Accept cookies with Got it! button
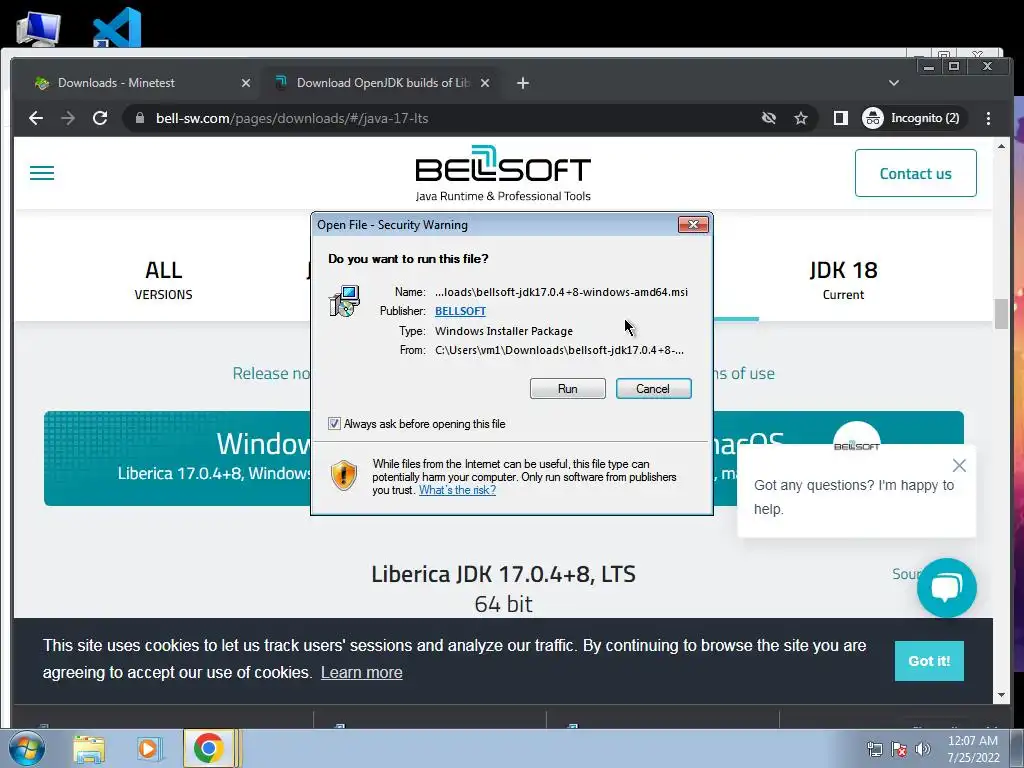1024x768 pixels. (929, 661)
